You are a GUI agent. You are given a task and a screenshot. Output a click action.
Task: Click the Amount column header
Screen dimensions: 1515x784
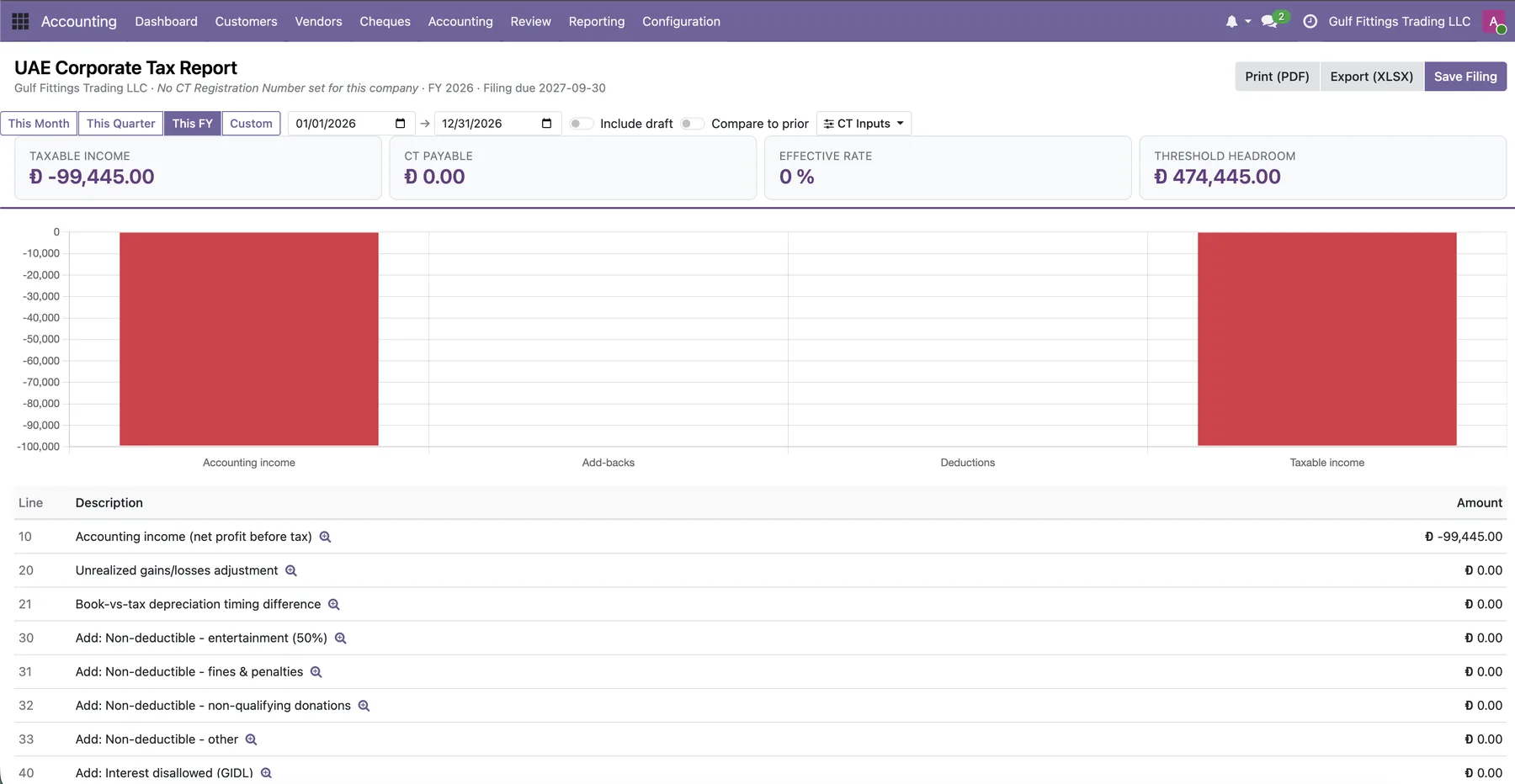pos(1479,503)
